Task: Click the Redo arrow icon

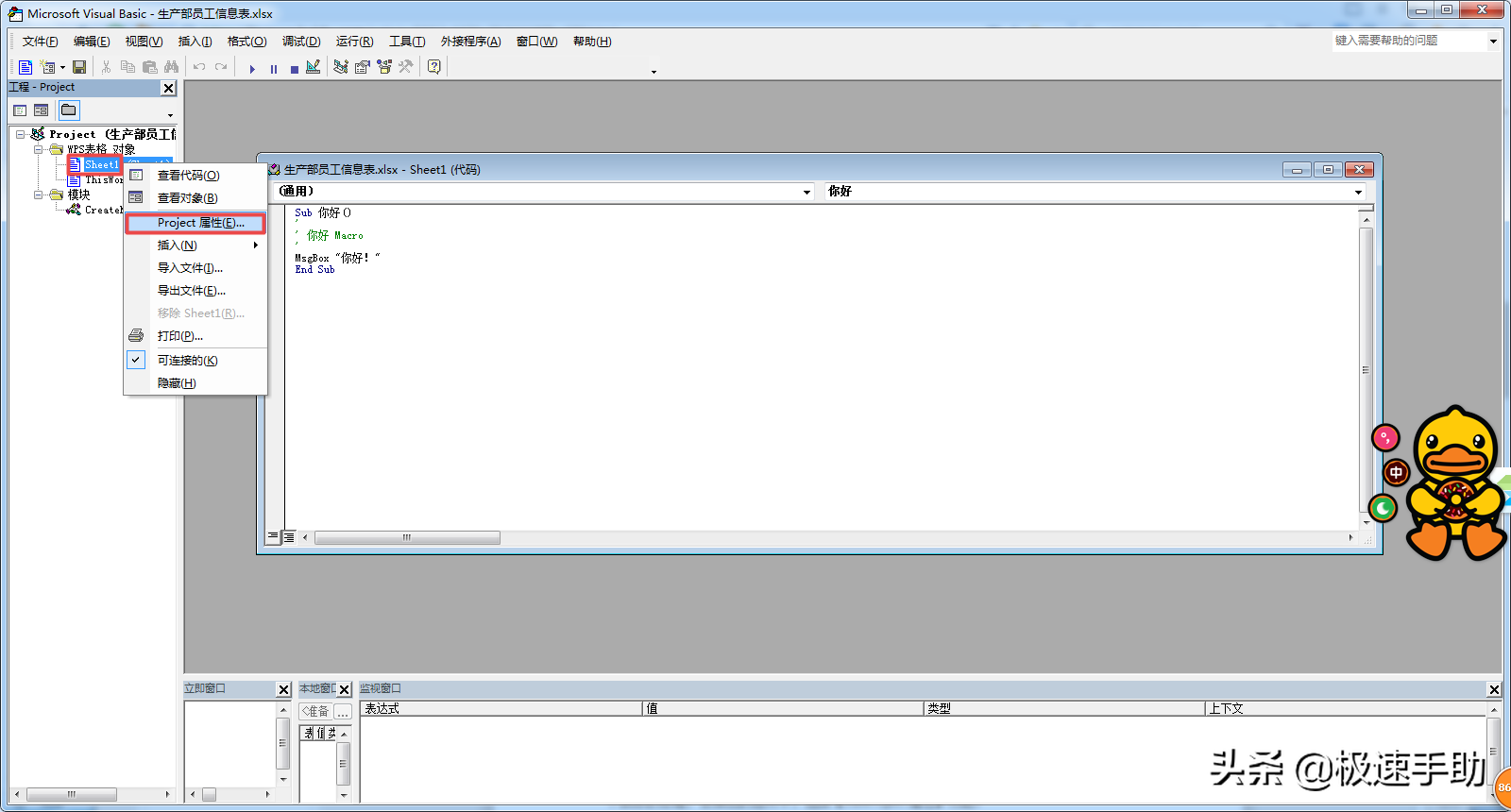Action: pyautogui.click(x=221, y=67)
